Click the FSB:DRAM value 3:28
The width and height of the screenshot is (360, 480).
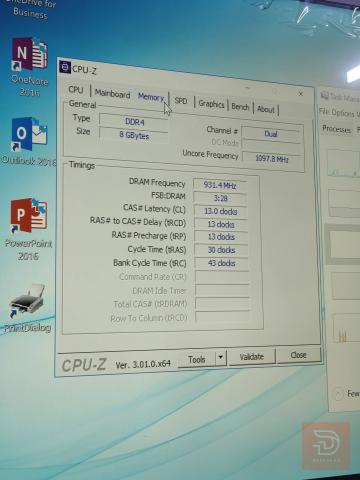point(220,198)
